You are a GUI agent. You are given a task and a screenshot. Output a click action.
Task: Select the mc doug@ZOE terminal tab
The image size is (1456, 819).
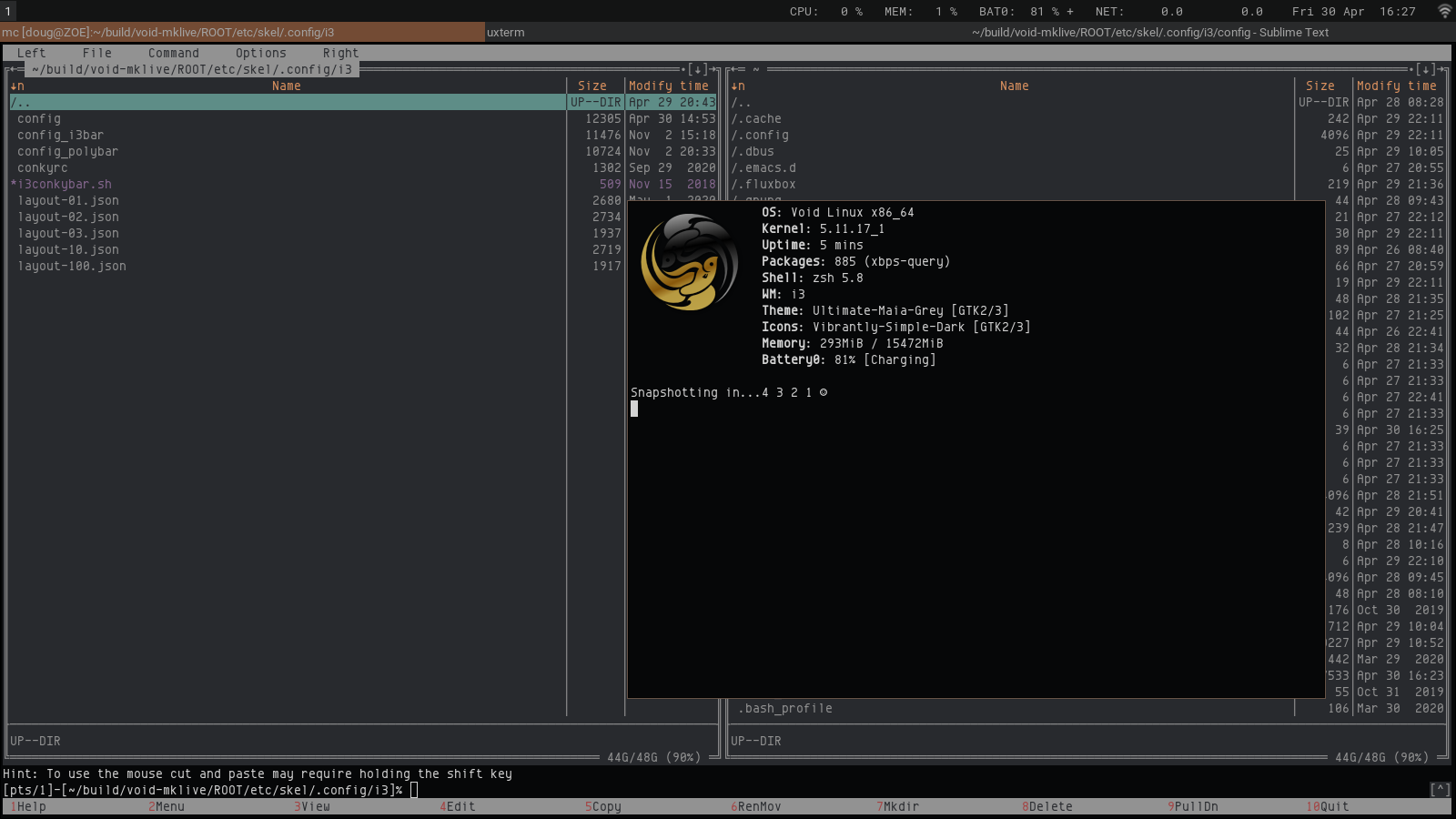[242, 32]
